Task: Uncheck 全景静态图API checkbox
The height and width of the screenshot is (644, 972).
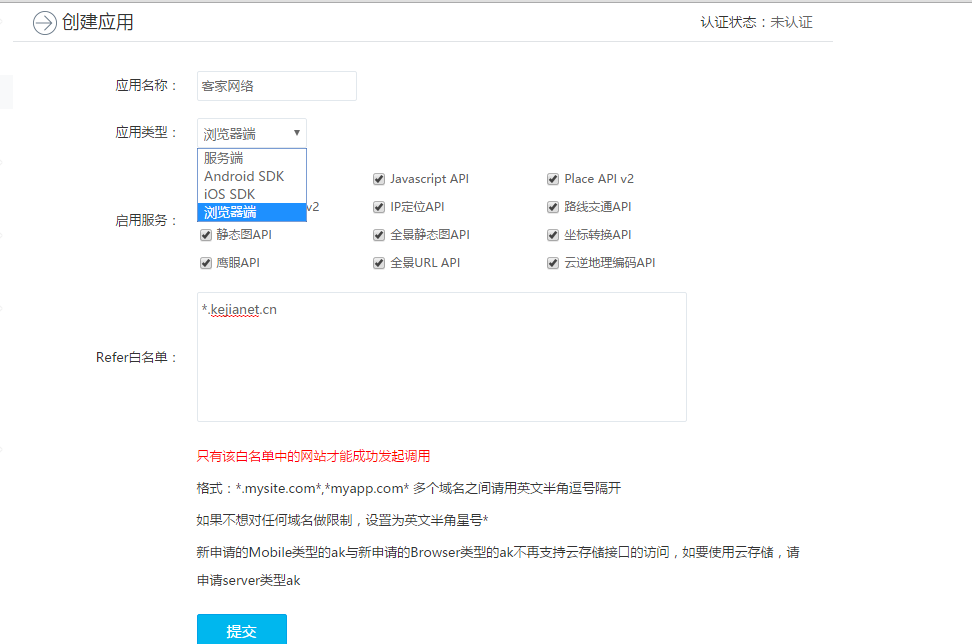Action: (x=379, y=235)
